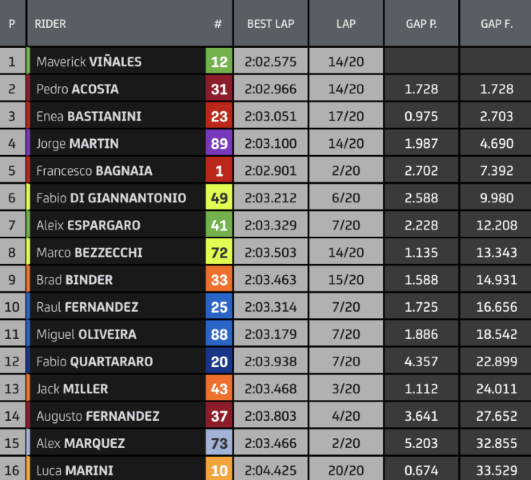
Task: Click the BEST LAP column header
Action: (x=271, y=24)
